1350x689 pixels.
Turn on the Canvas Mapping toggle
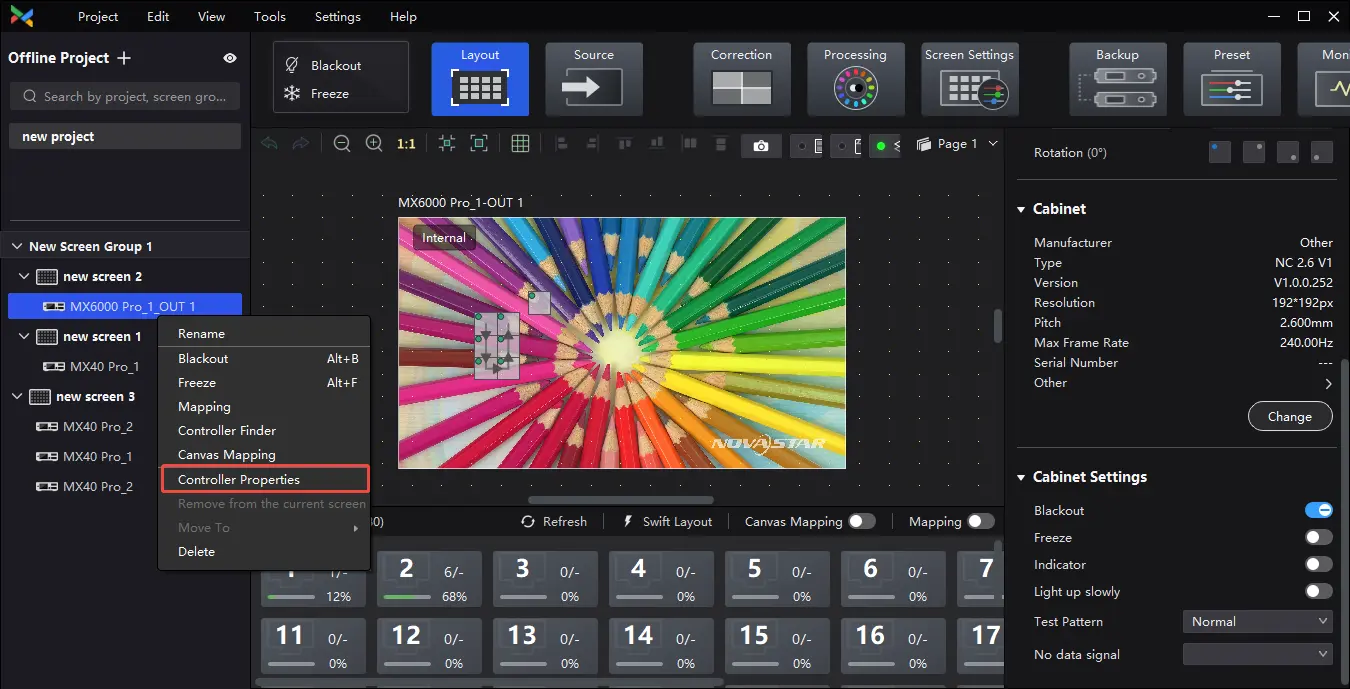pos(861,521)
